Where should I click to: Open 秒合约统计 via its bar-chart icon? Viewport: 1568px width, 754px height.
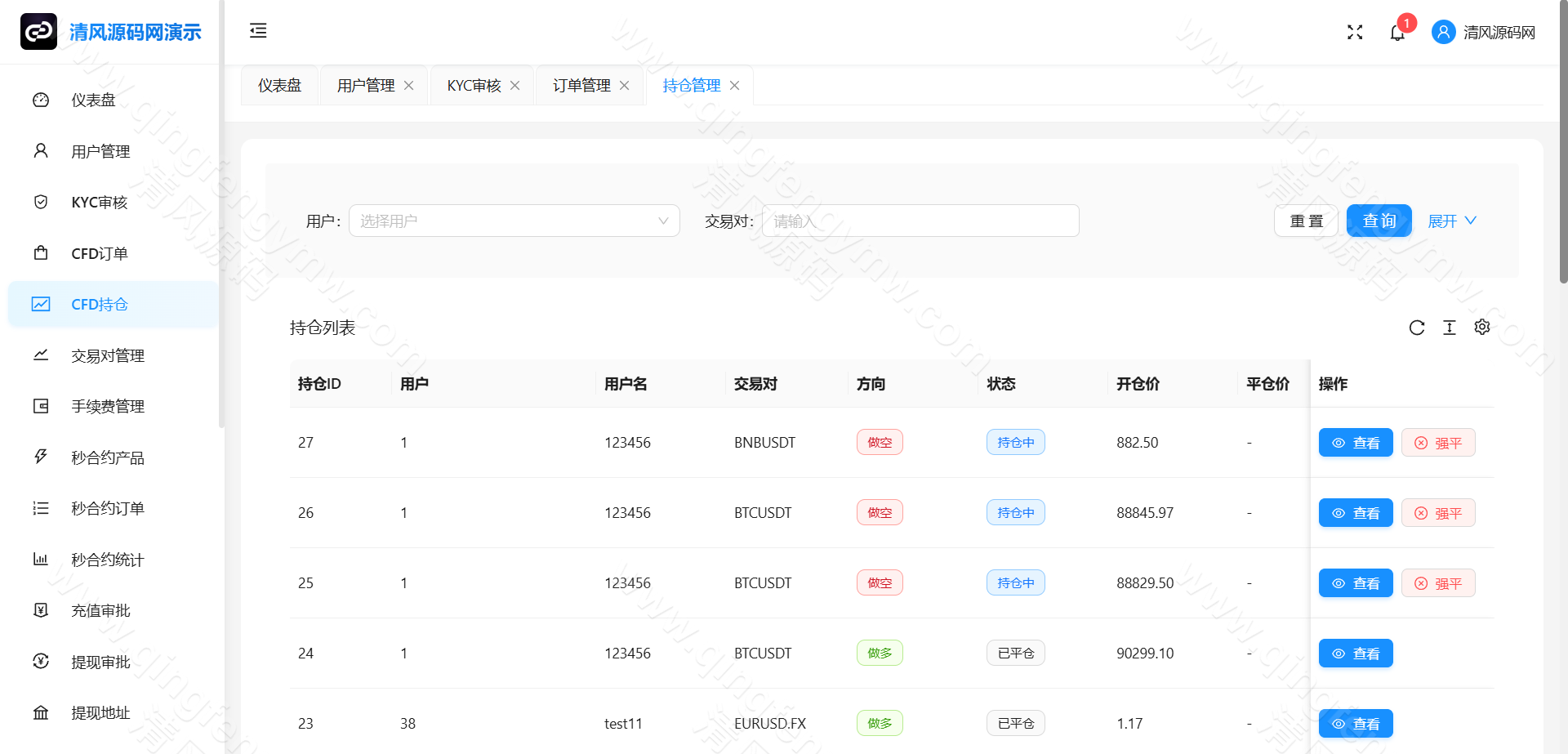point(41,559)
